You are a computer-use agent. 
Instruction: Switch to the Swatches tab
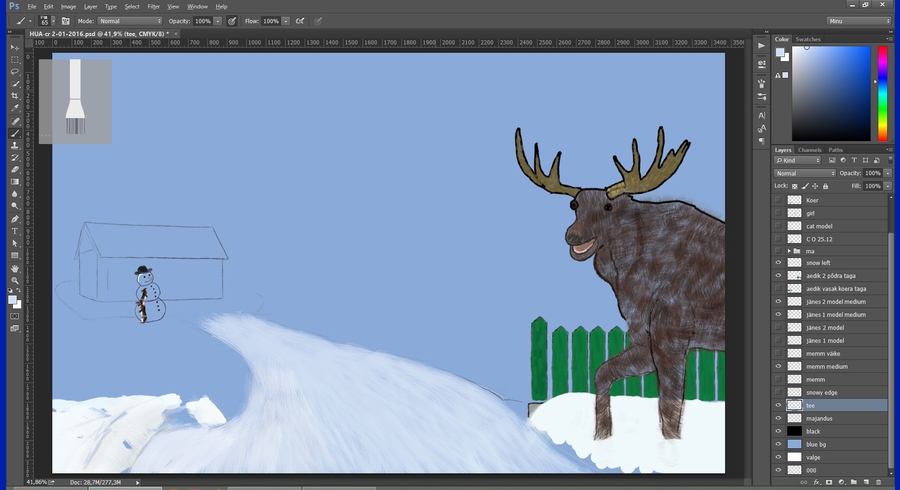808,39
